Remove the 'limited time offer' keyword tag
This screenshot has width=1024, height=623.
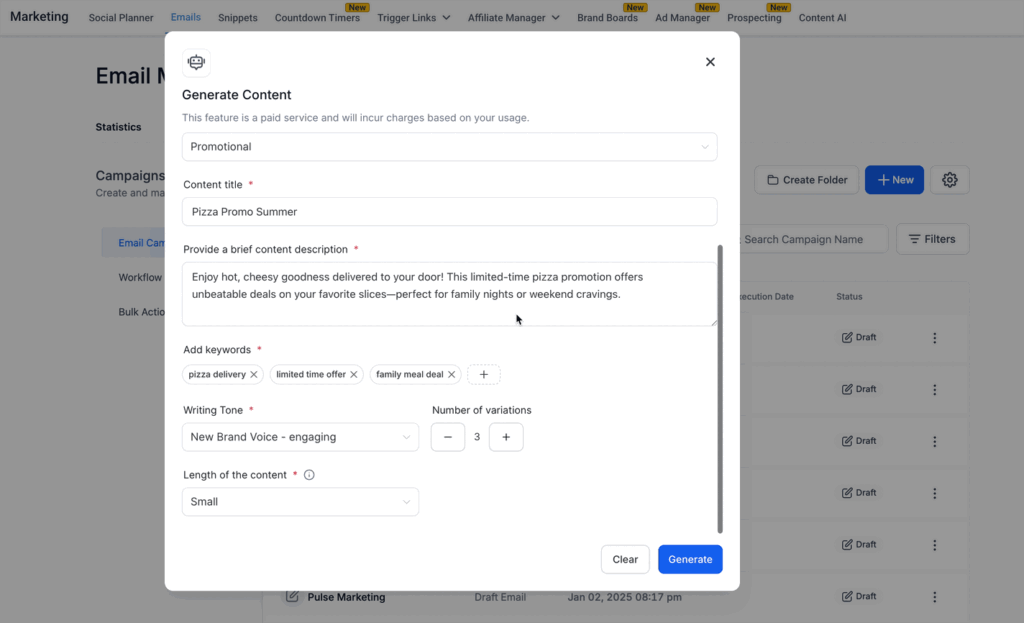click(354, 375)
